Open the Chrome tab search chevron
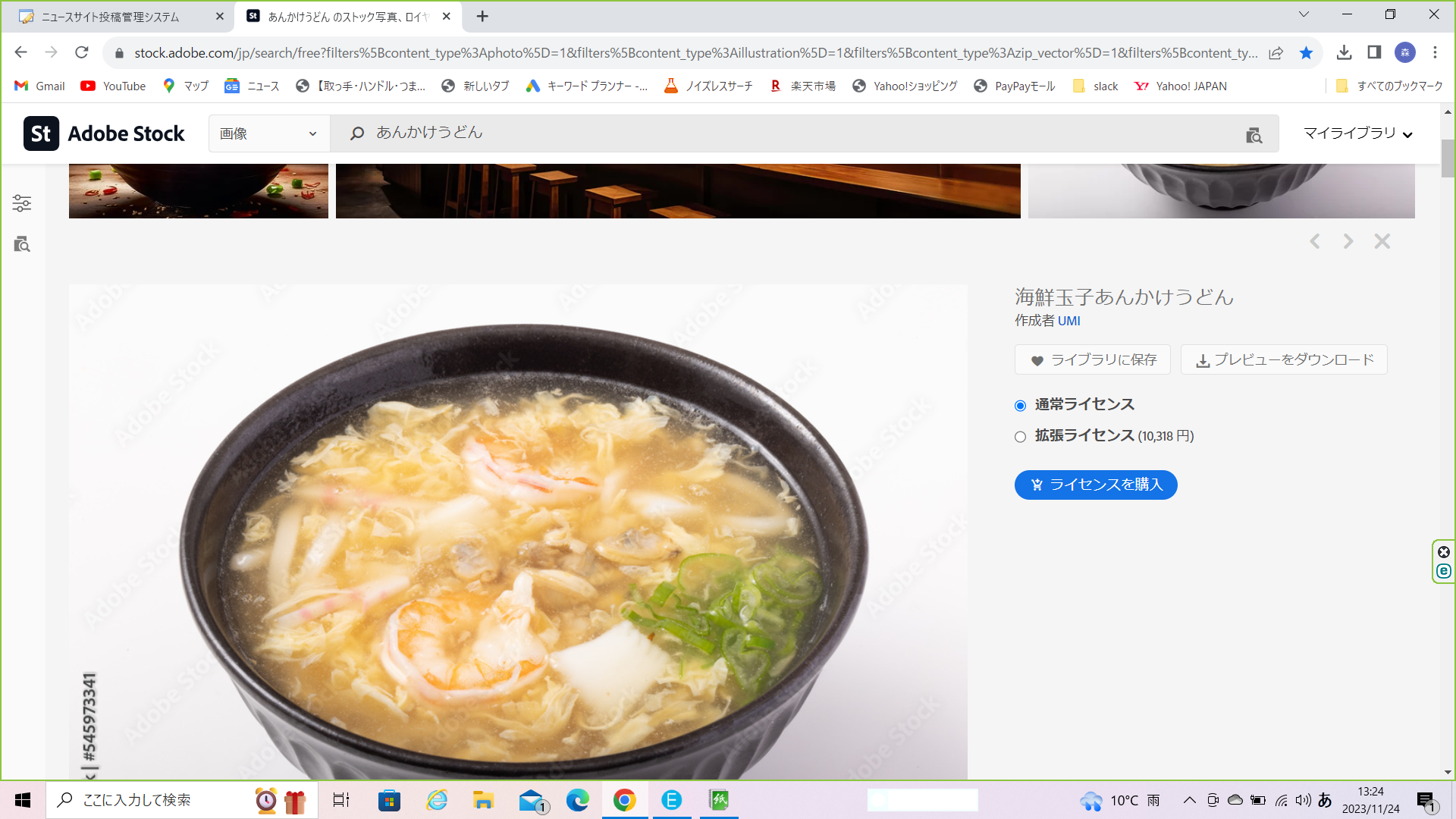 pos(1304,14)
